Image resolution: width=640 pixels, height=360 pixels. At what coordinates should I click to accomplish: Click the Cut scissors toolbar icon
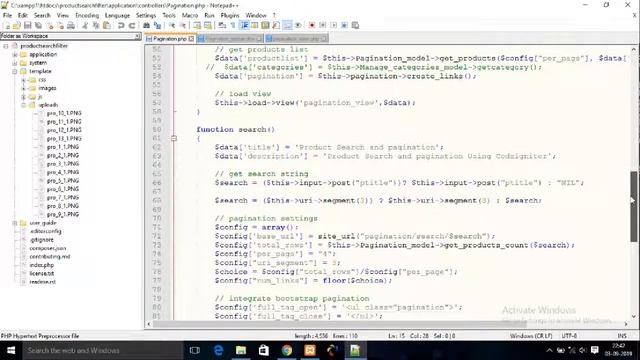(x=85, y=25)
